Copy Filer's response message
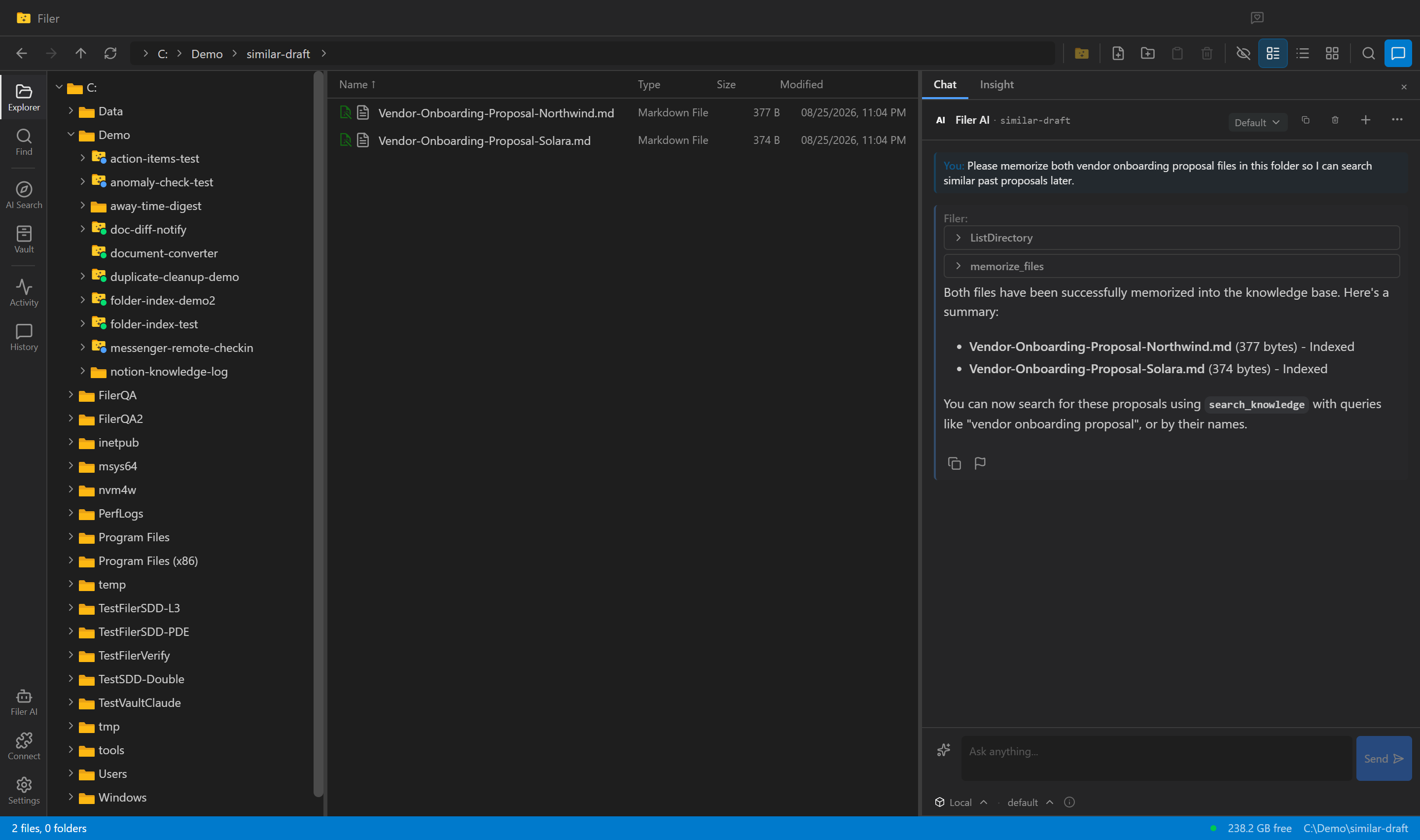 pyautogui.click(x=954, y=463)
